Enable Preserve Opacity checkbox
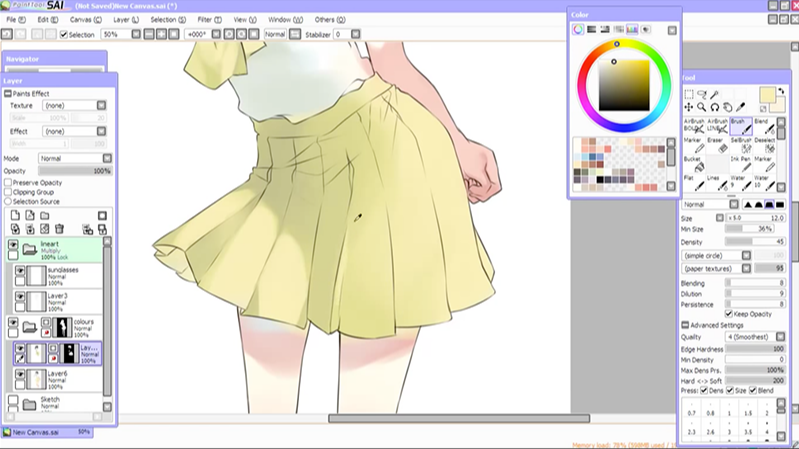The image size is (799, 449). 8,183
